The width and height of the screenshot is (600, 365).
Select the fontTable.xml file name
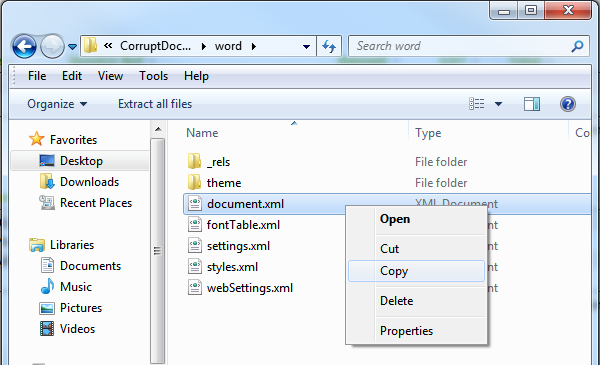pos(243,225)
